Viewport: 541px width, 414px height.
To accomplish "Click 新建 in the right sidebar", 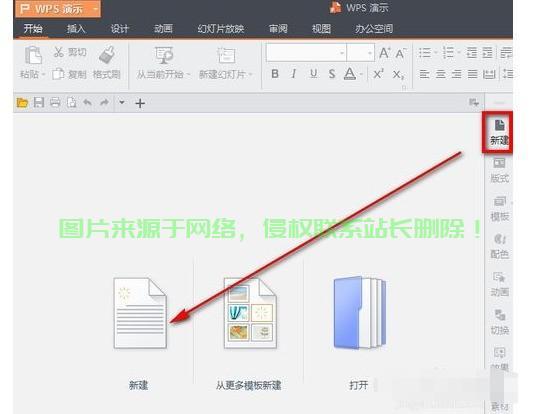I will pyautogui.click(x=498, y=132).
